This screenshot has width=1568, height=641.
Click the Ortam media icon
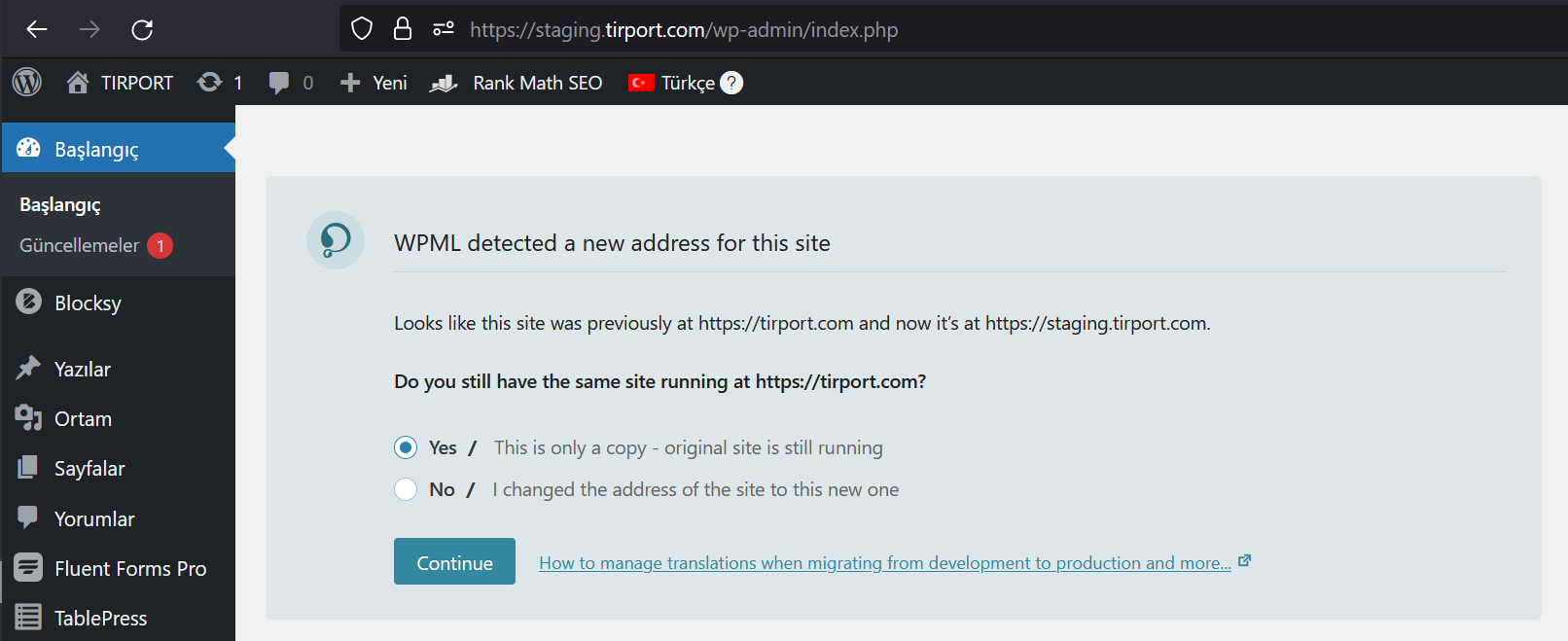click(28, 417)
